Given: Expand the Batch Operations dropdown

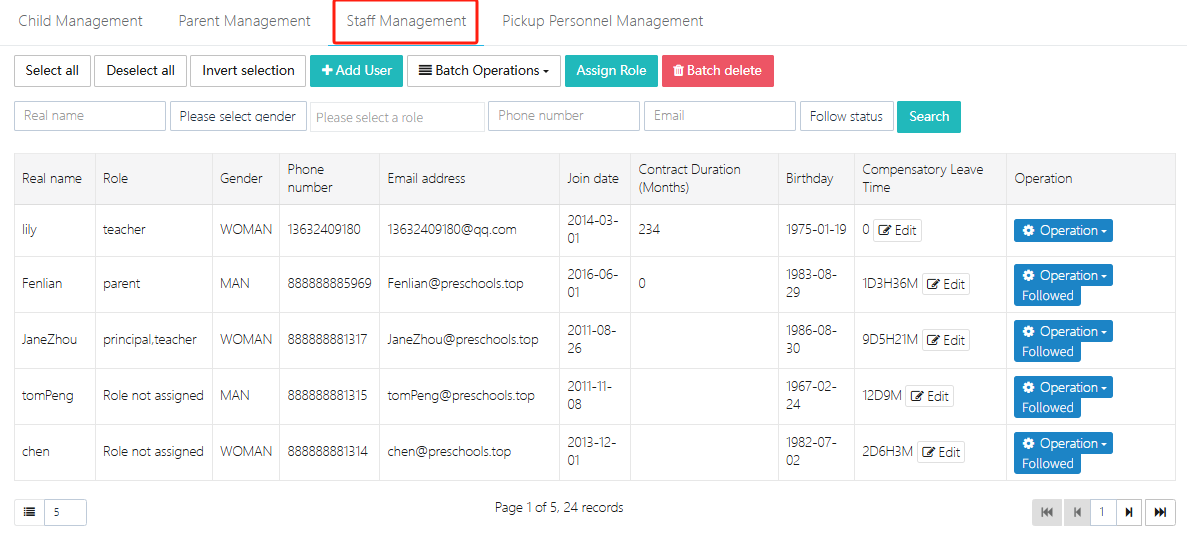Looking at the screenshot, I should 483,71.
